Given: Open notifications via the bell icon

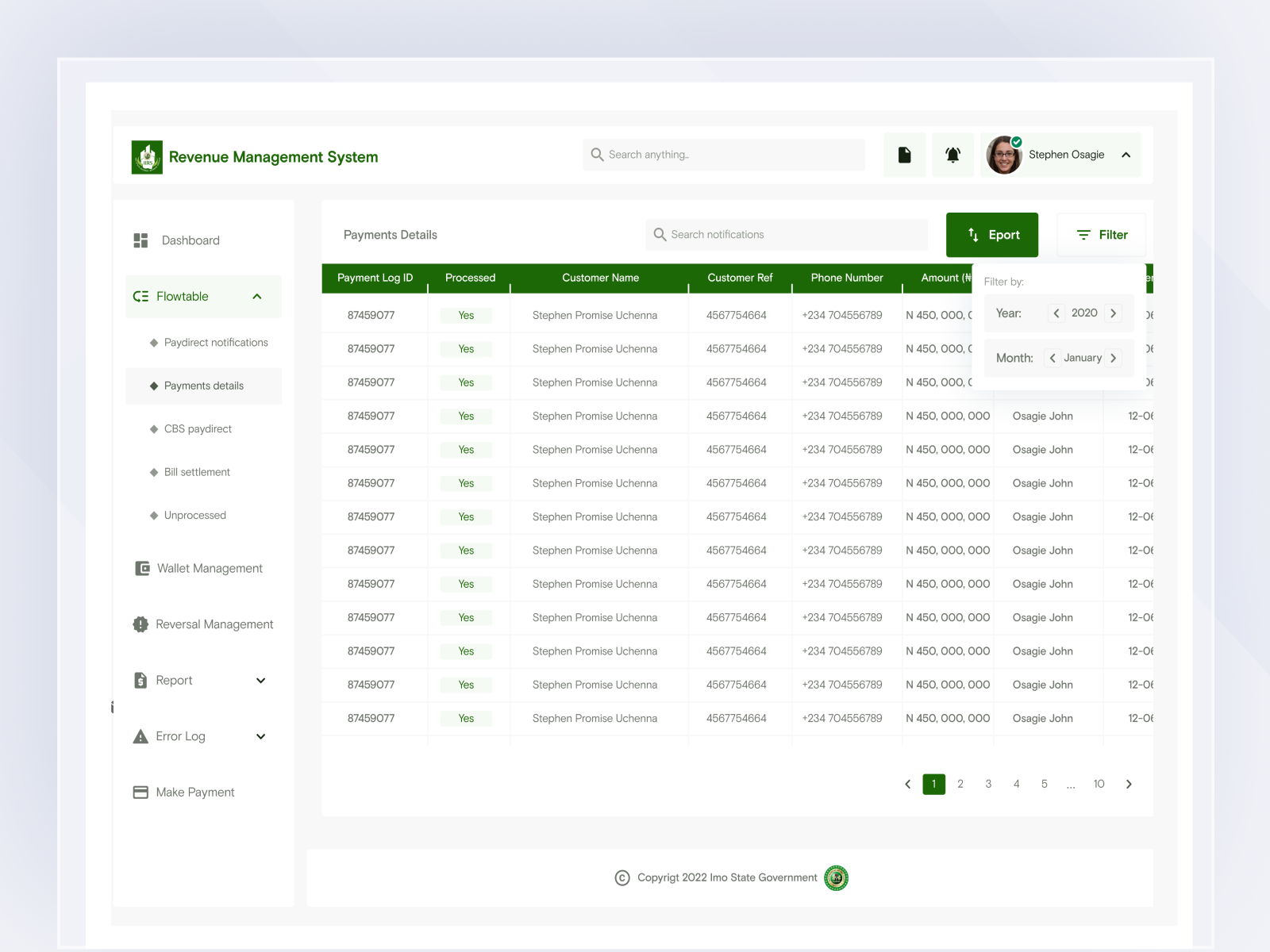Looking at the screenshot, I should point(952,155).
